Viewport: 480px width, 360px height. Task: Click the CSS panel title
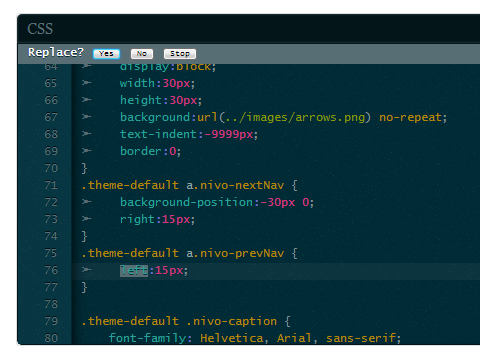click(40, 29)
